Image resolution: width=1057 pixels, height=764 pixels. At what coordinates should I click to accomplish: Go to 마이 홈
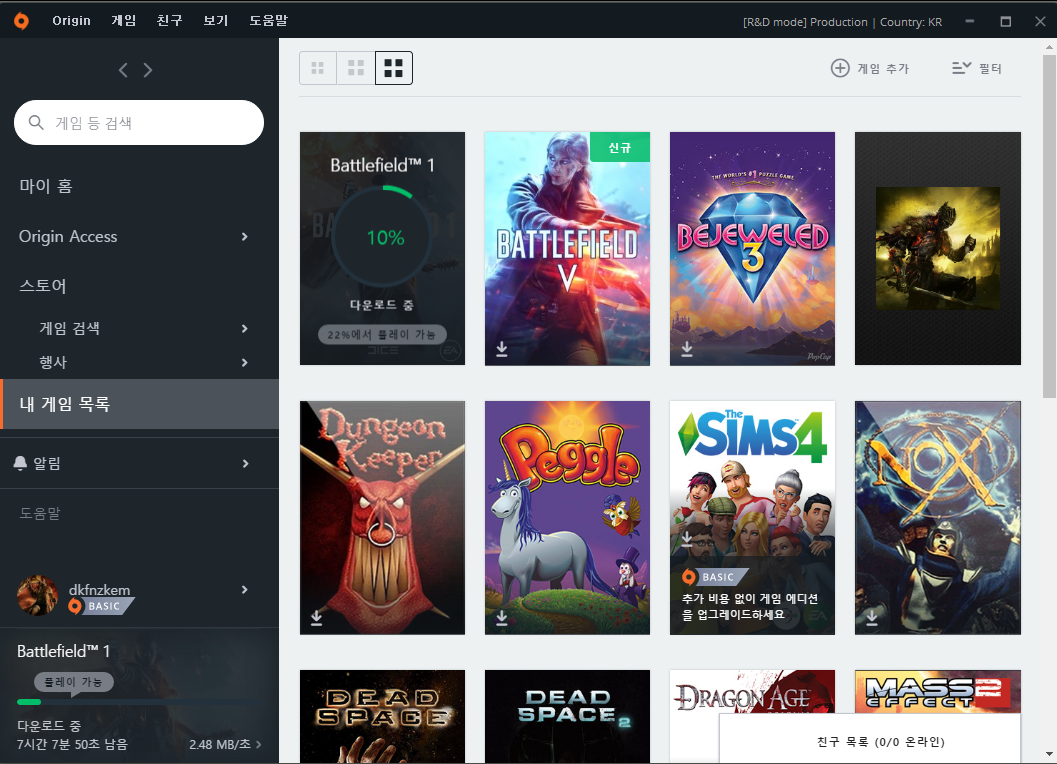[x=46, y=186]
